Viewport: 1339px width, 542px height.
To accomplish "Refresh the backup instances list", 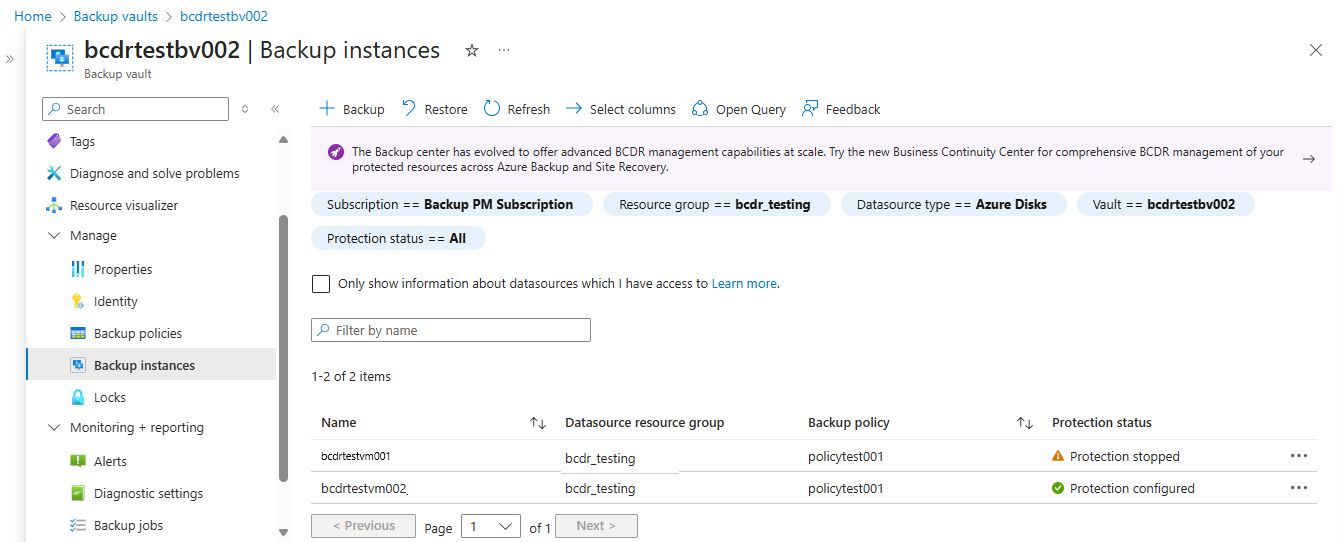I will pyautogui.click(x=492, y=109).
